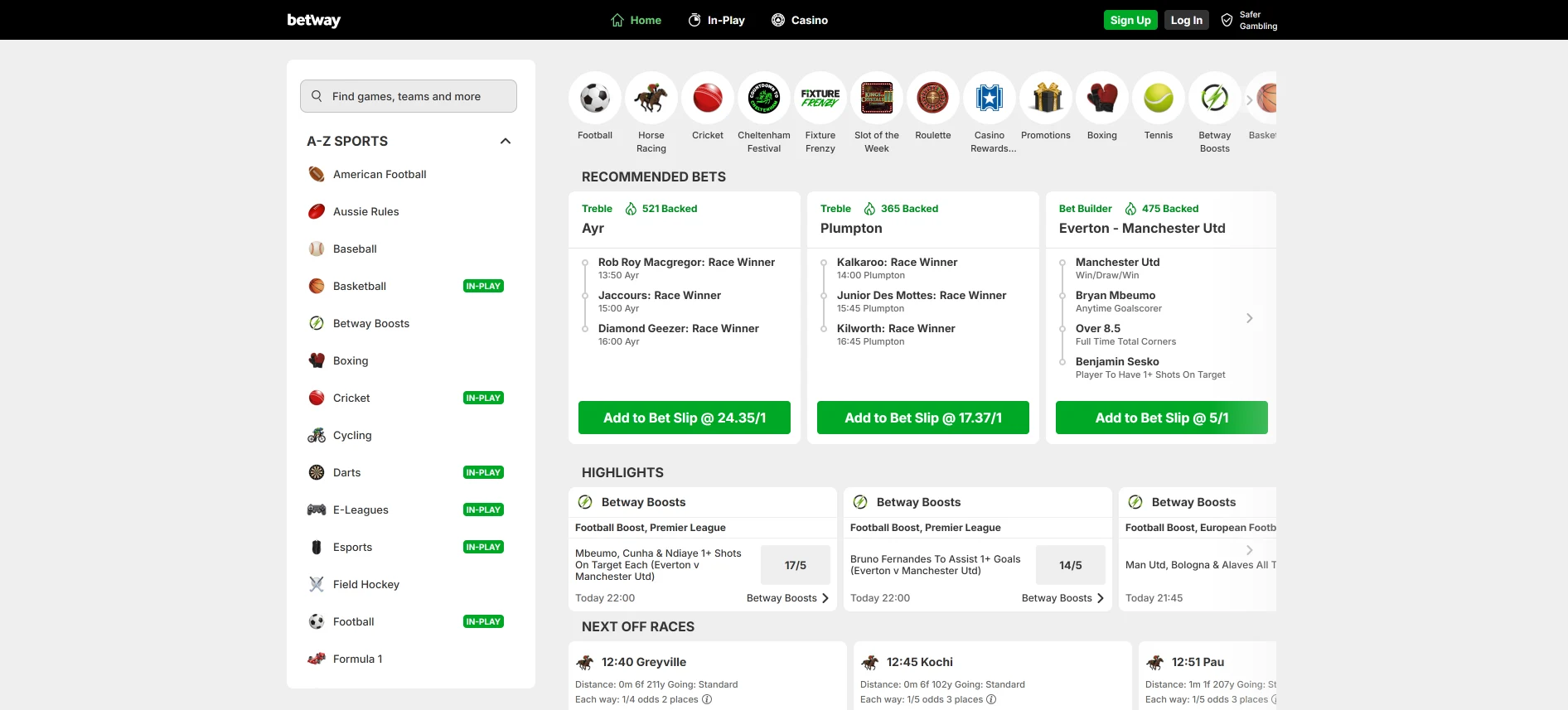Image resolution: width=1568 pixels, height=710 pixels.
Task: Open Casino Rewards carousel icon
Action: (990, 99)
